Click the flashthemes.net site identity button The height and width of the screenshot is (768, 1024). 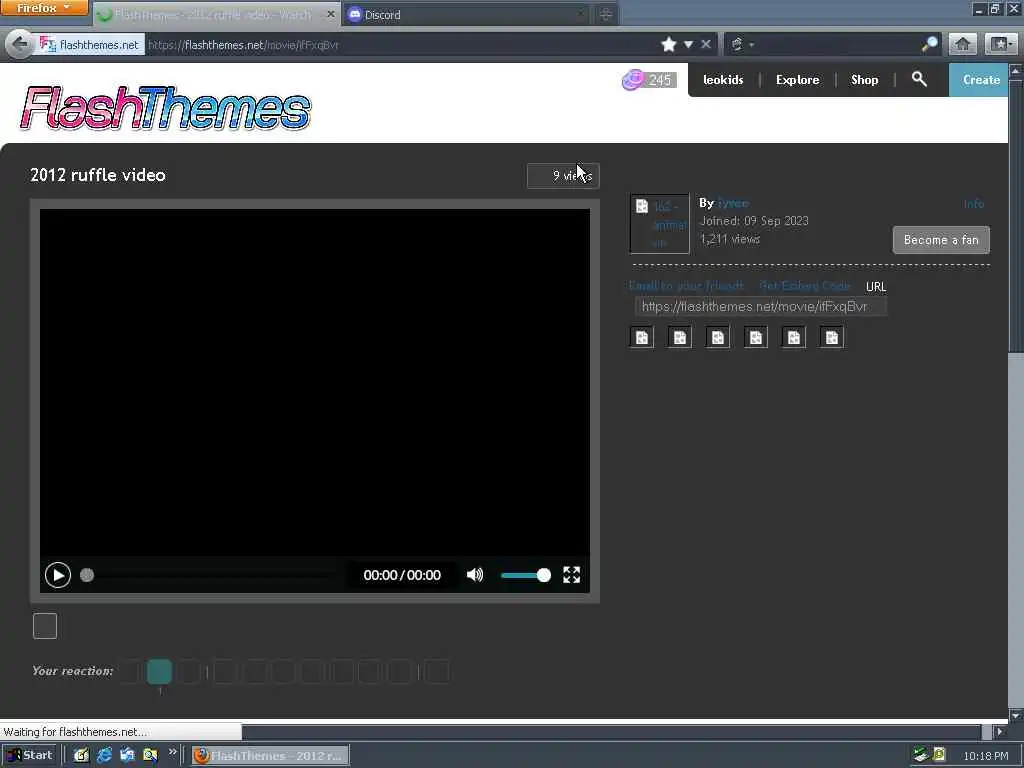point(89,44)
